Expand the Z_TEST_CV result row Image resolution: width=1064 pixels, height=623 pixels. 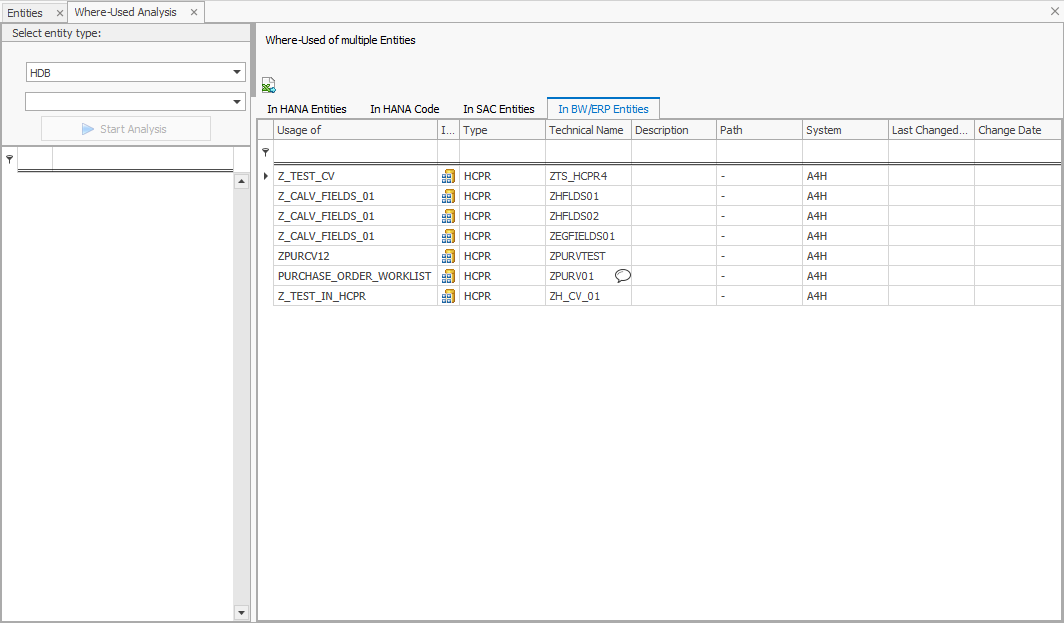point(264,176)
